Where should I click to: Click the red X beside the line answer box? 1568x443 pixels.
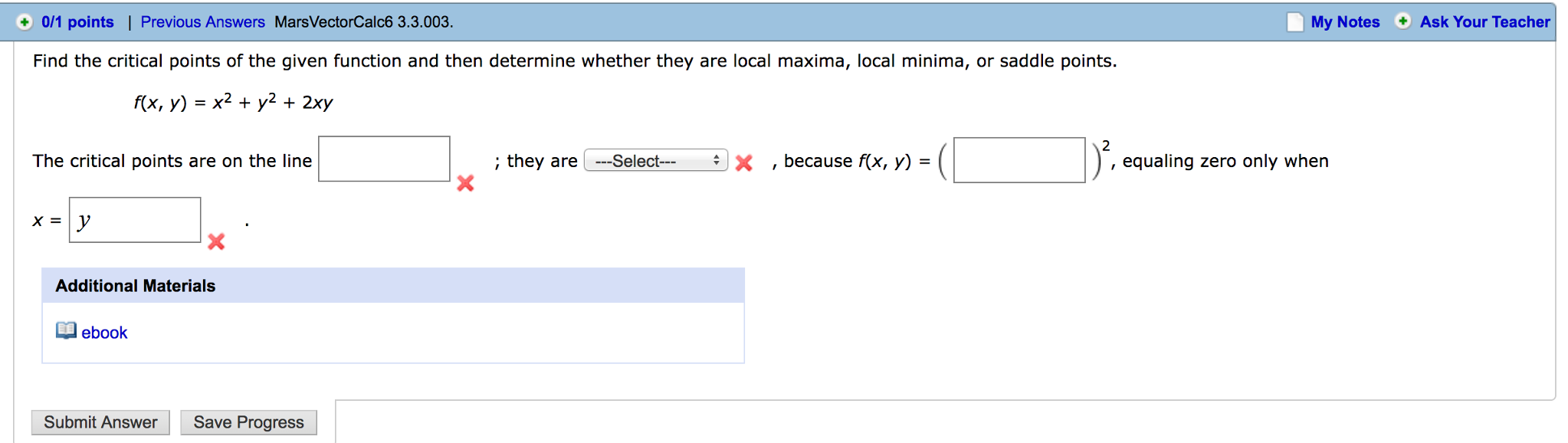coord(464,184)
